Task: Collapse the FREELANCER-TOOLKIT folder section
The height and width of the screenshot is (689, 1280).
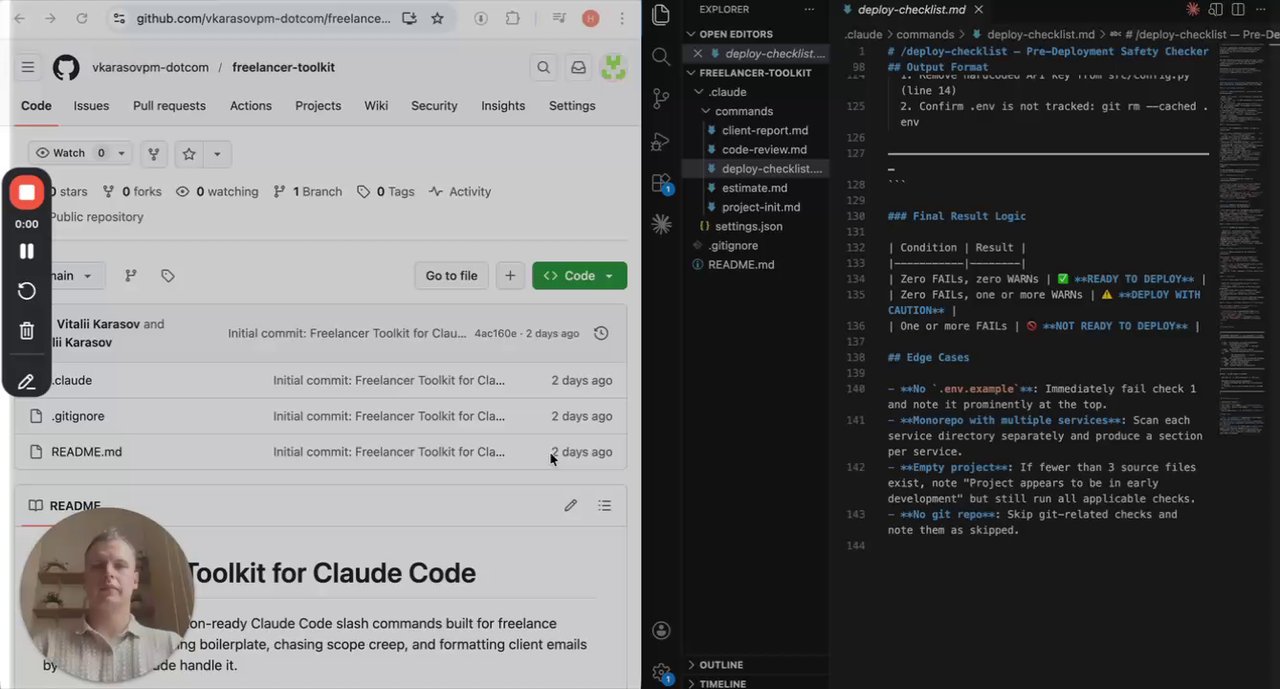Action: 757,72
